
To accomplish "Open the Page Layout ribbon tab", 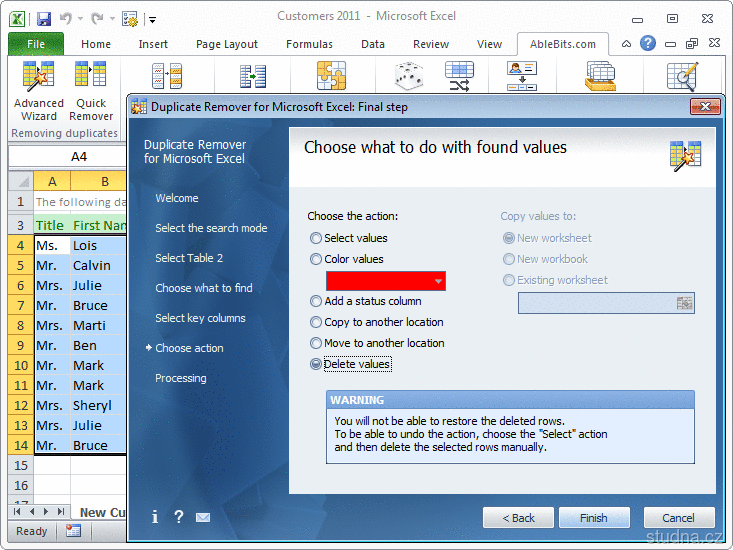I will click(227, 44).
